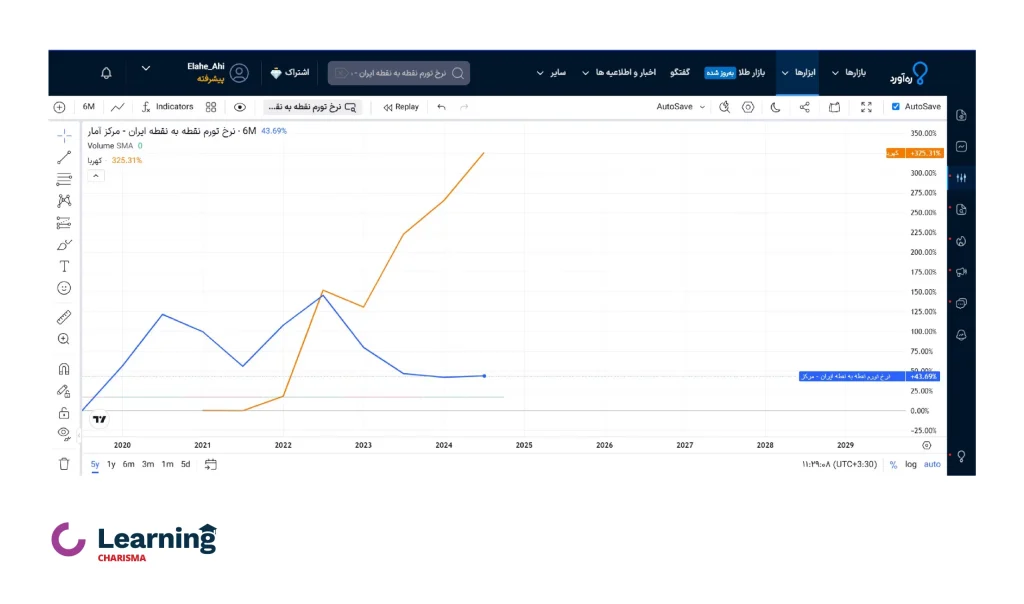Toggle the dark theme moon icon
The image size is (1024, 604).
(775, 107)
